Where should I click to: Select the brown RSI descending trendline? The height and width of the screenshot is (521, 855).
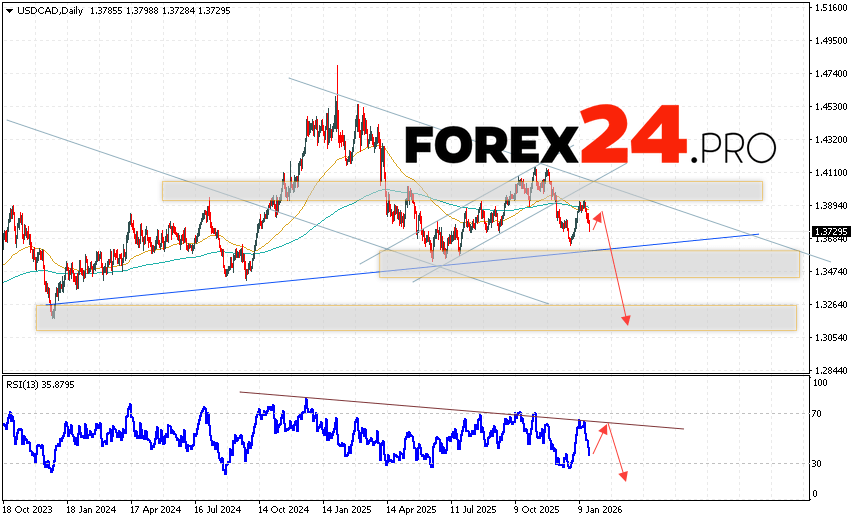[x=461, y=410]
